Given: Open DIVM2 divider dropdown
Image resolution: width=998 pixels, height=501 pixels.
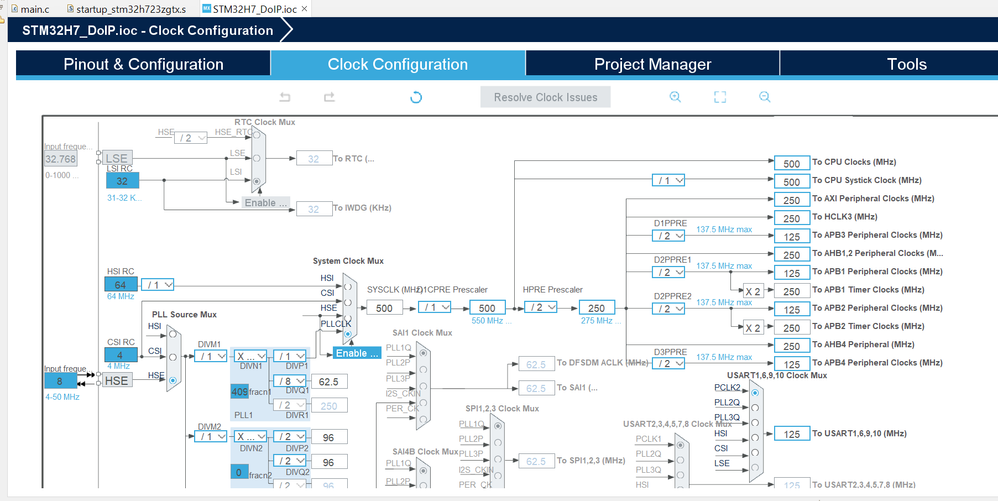Looking at the screenshot, I should pyautogui.click(x=211, y=436).
